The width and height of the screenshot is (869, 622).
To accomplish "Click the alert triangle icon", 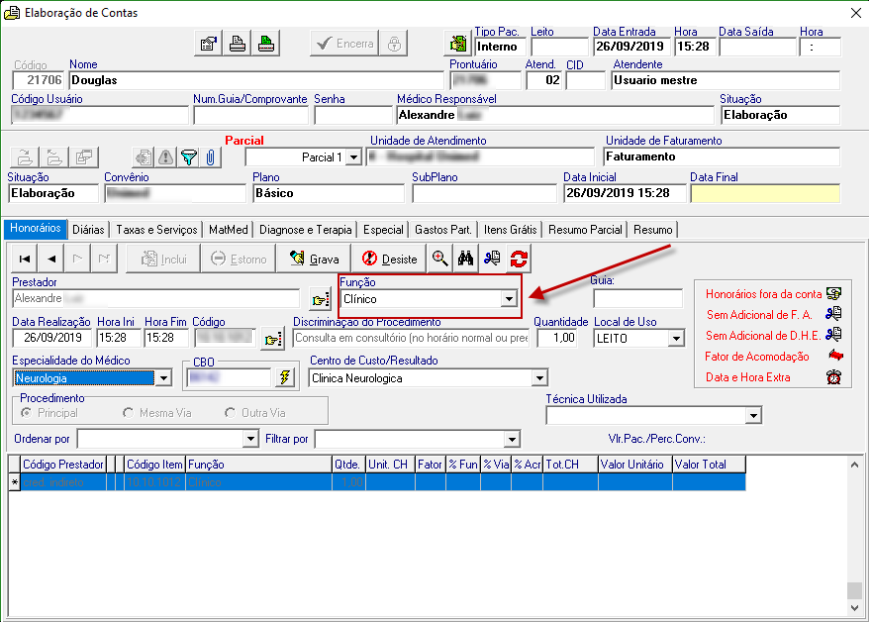I will pyautogui.click(x=165, y=157).
